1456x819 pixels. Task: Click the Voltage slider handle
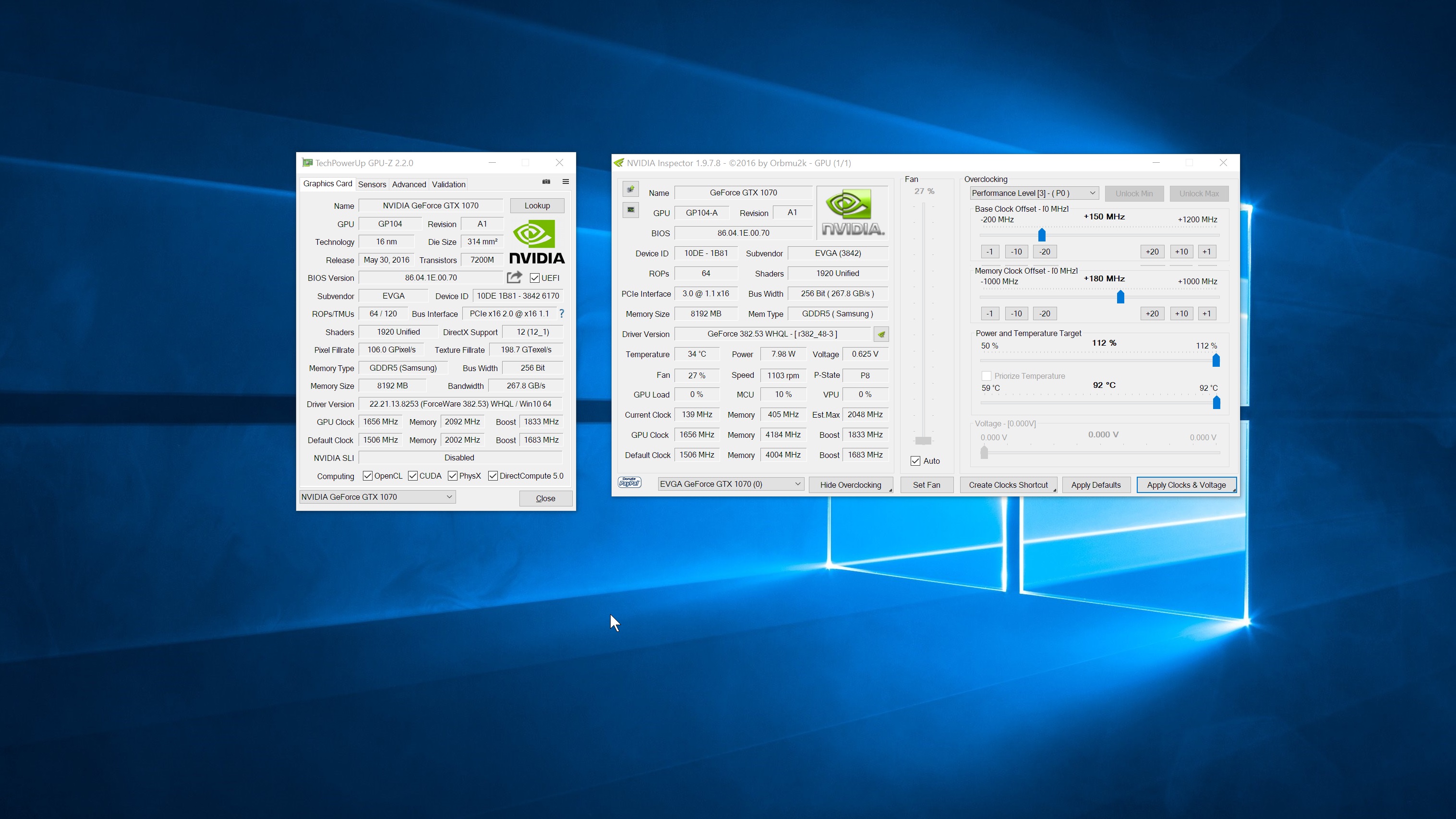click(x=984, y=452)
